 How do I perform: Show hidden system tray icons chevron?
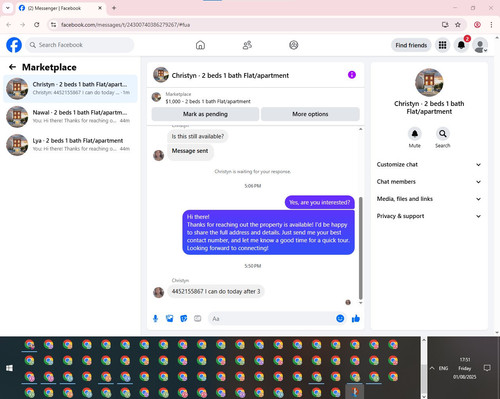[x=432, y=368]
